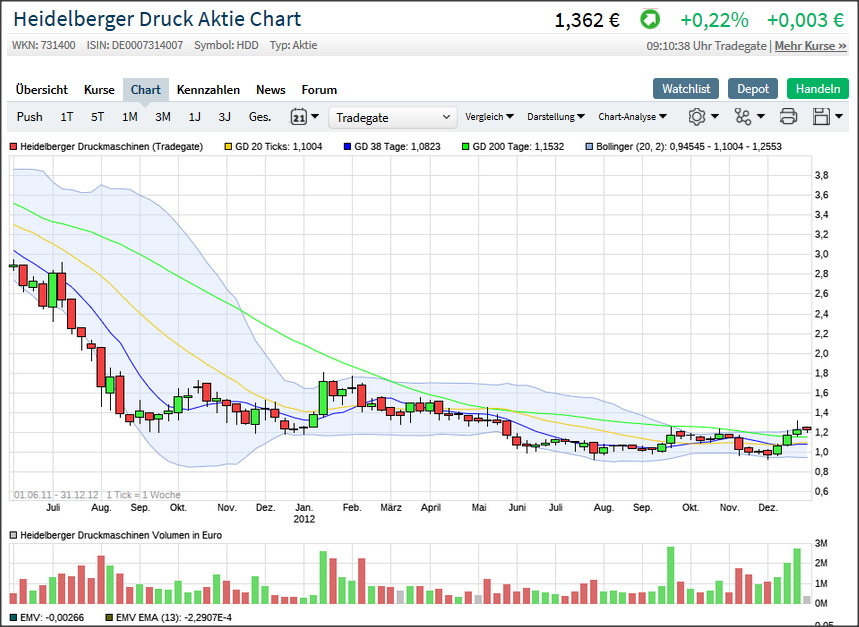Add stock to Watchlist
Viewport: 859px width, 627px height.
coord(686,89)
